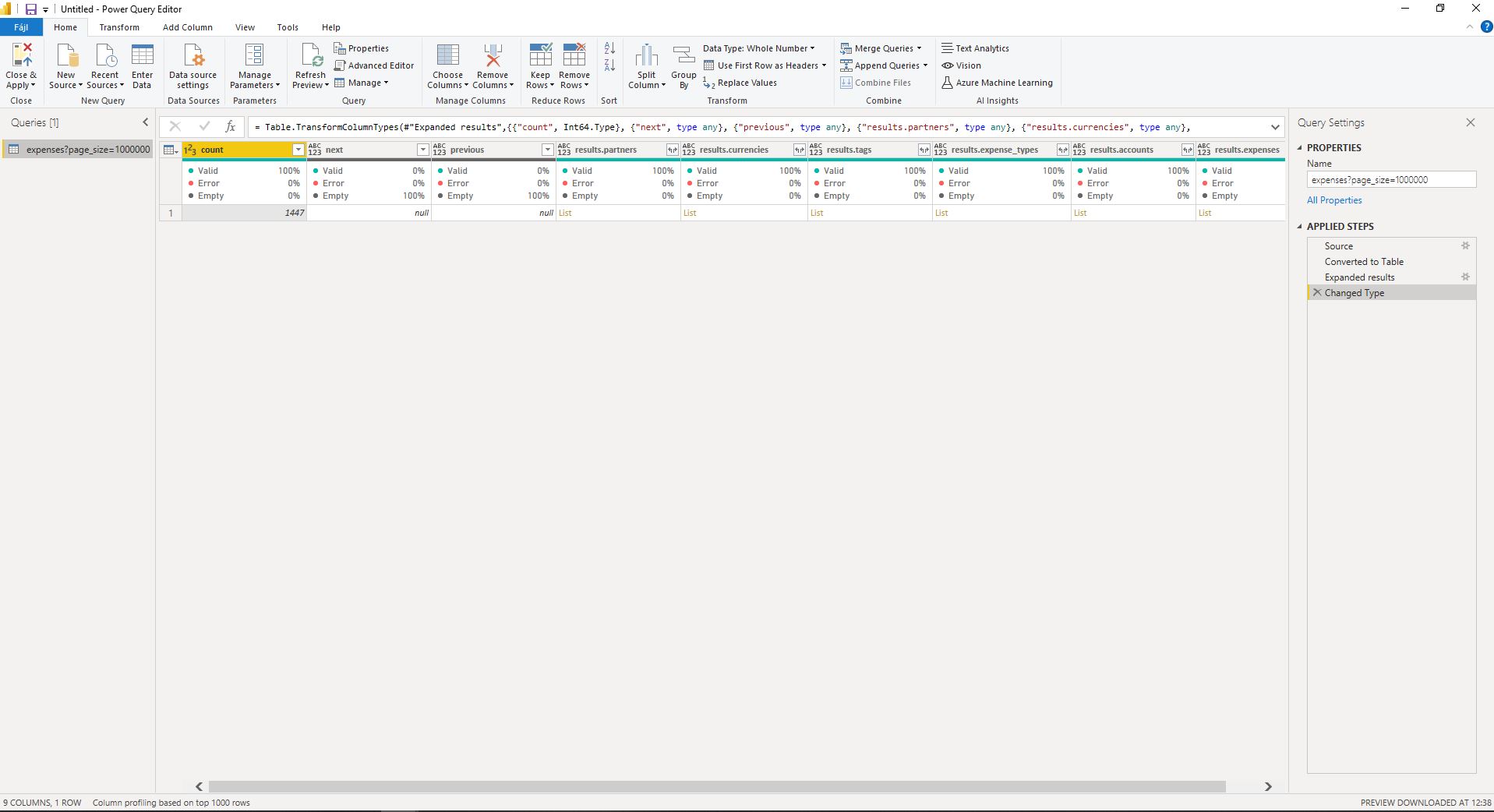Switch to the View tab

point(245,27)
